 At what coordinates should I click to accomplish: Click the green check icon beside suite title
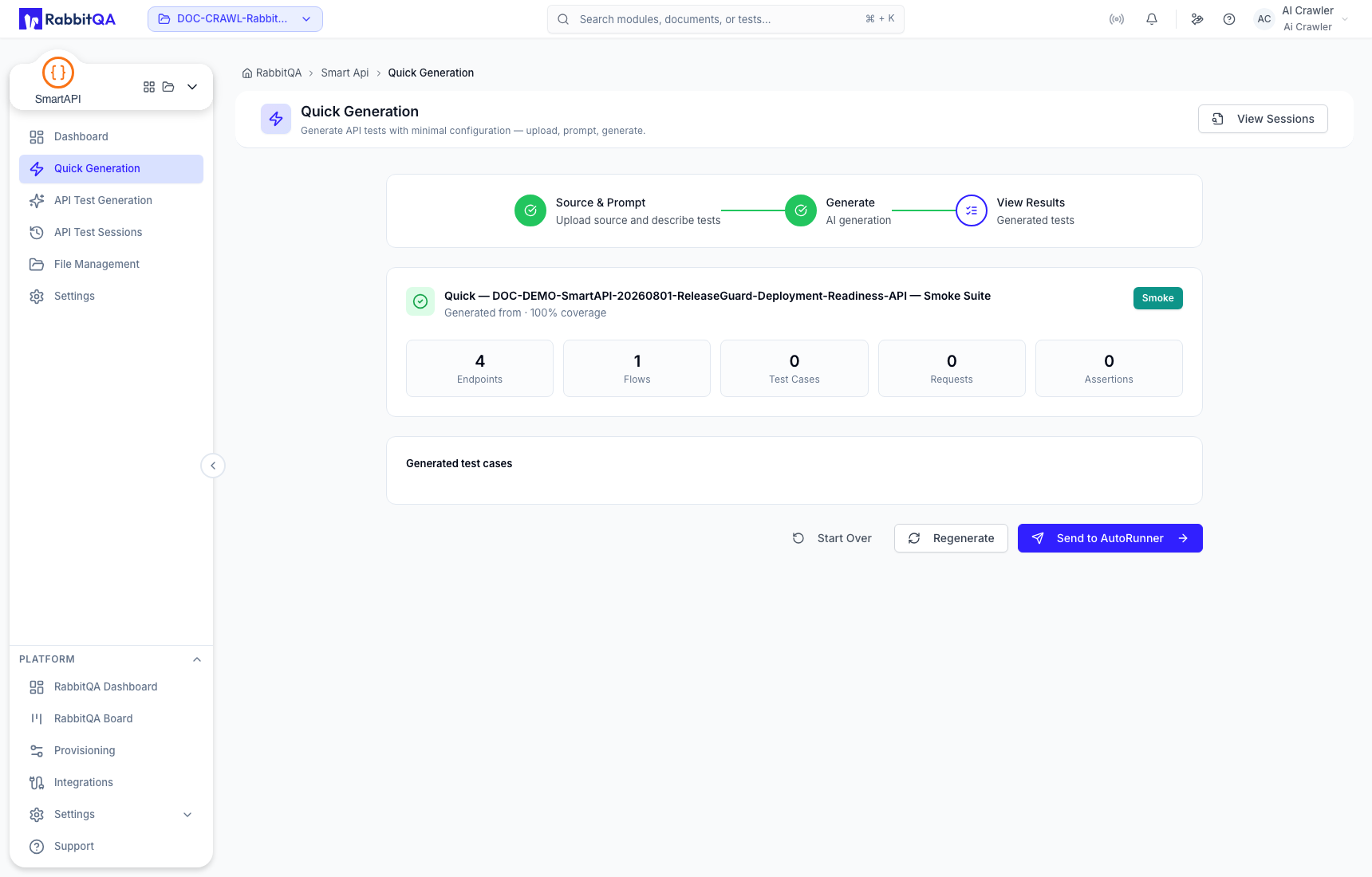pos(420,301)
